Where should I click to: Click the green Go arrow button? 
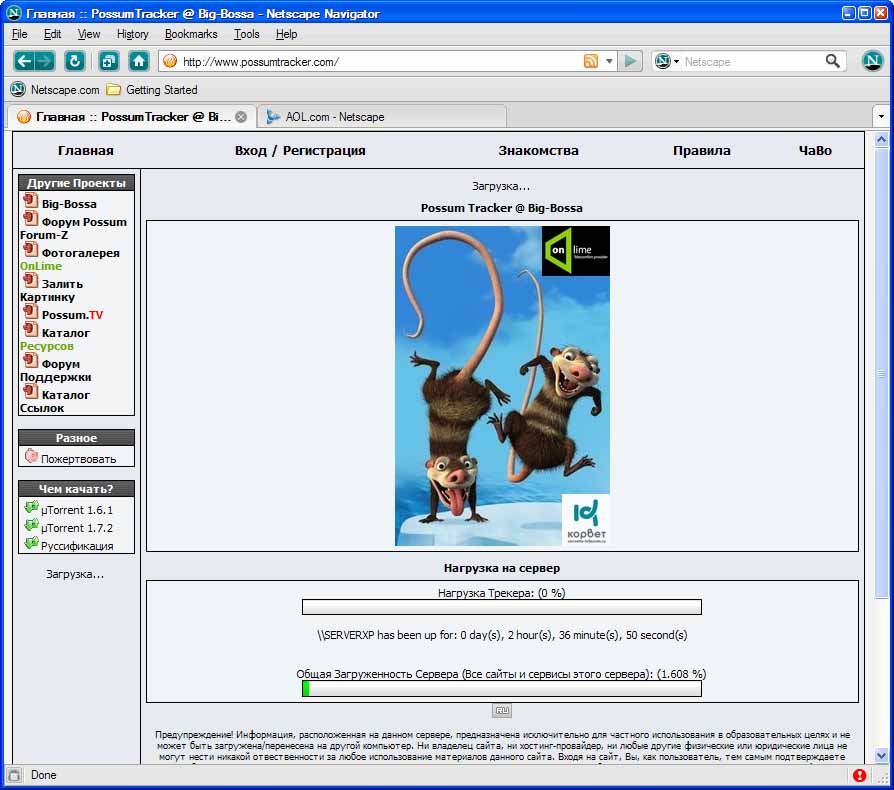point(630,61)
